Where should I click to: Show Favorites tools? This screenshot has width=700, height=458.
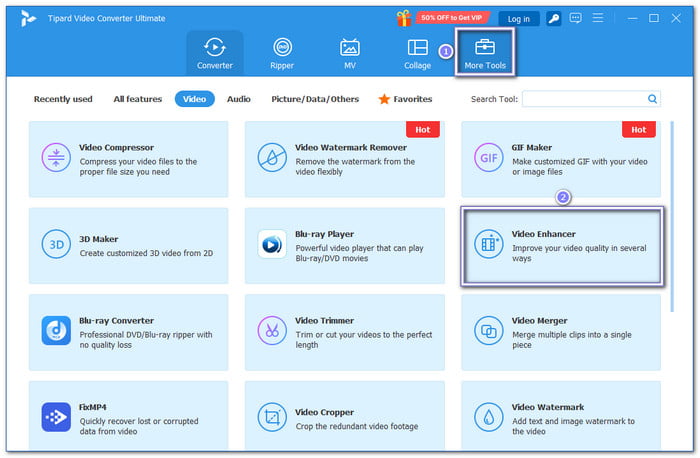pyautogui.click(x=405, y=99)
